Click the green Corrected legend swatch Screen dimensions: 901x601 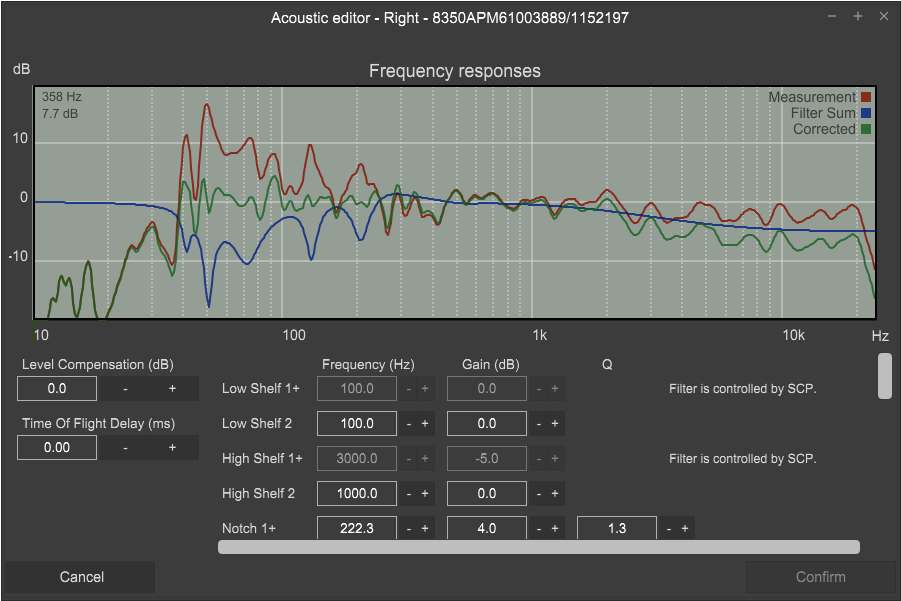click(x=867, y=129)
